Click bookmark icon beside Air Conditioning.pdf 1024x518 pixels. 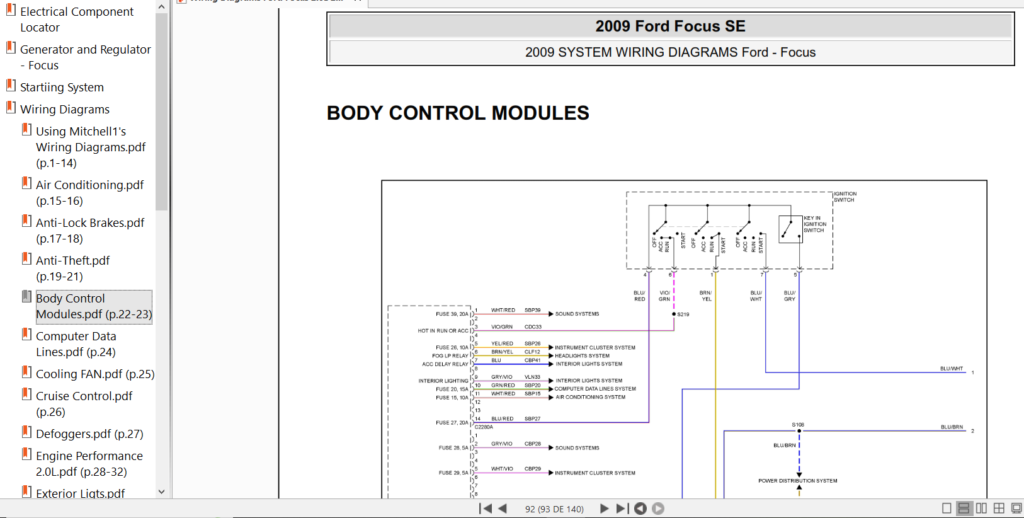coord(26,184)
